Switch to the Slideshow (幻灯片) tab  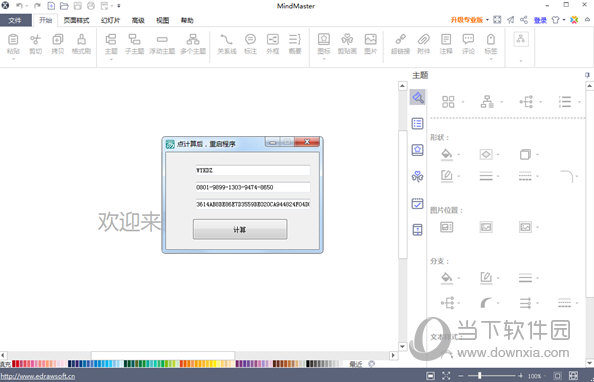(x=110, y=20)
